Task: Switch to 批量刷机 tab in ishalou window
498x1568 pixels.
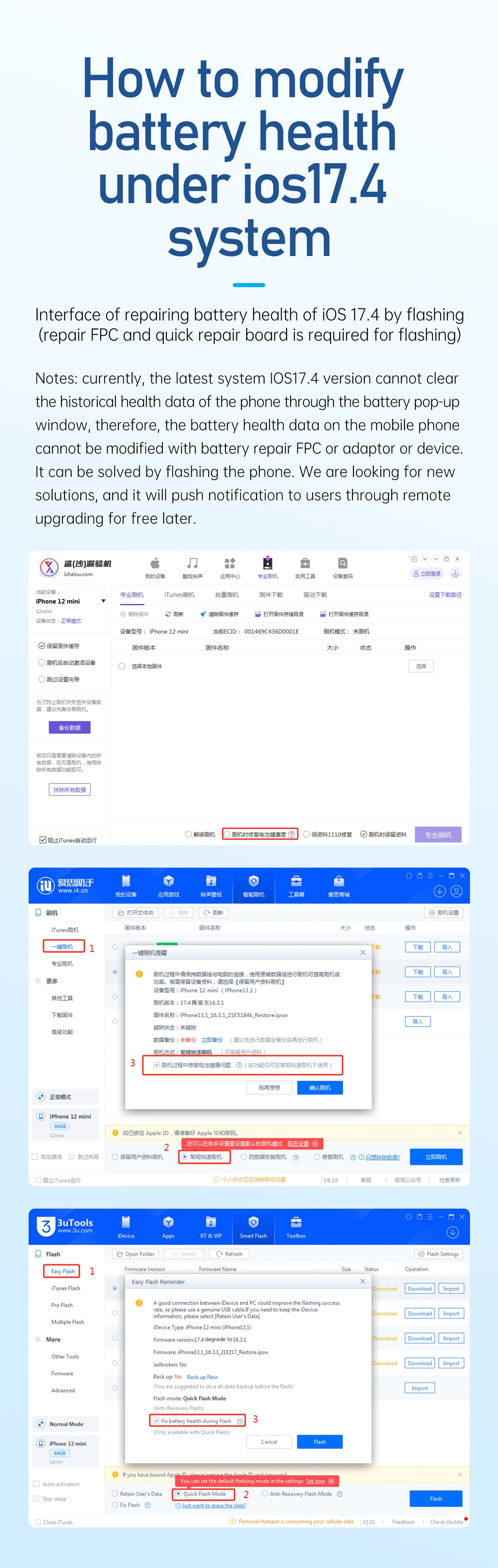Action: [x=227, y=594]
